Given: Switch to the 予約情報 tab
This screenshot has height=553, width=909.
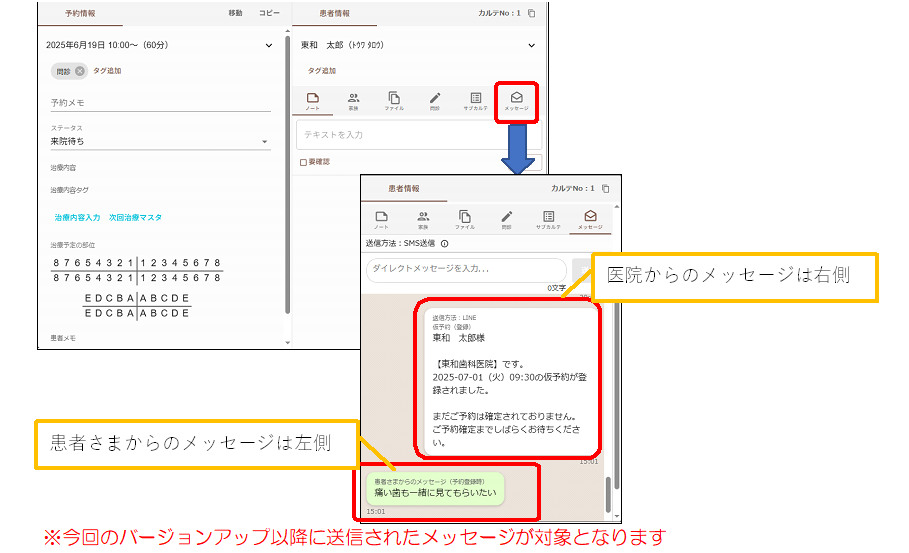Looking at the screenshot, I should [x=80, y=13].
